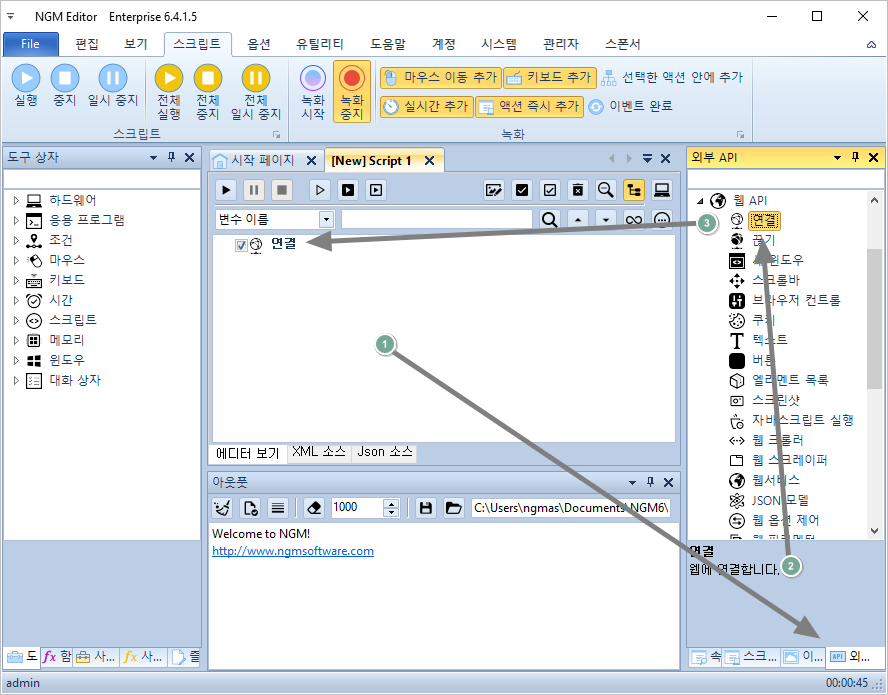
Task: Pin the 외부 API panel
Action: pyautogui.click(x=855, y=157)
